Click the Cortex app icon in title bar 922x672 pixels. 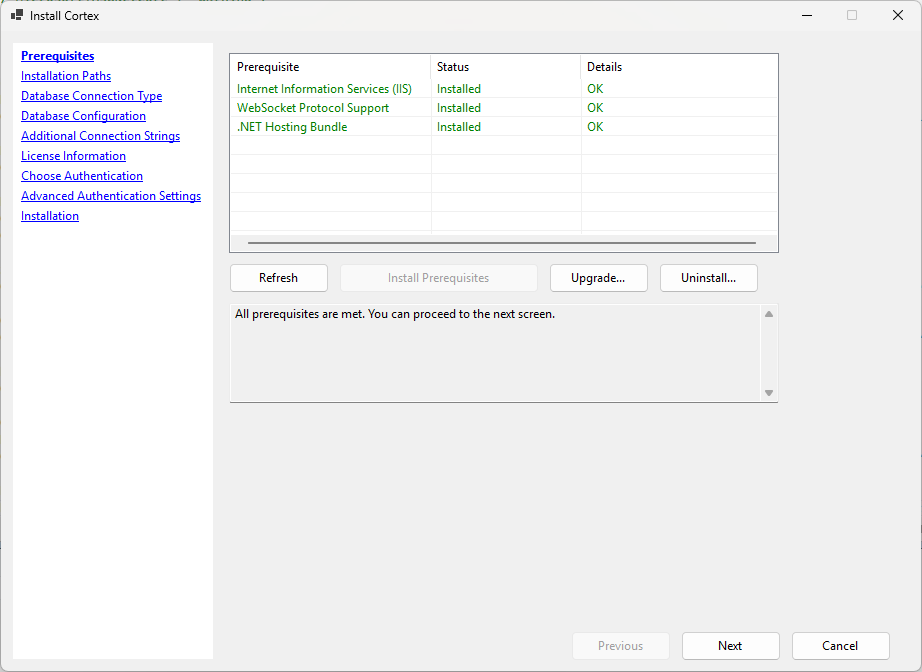click(16, 16)
